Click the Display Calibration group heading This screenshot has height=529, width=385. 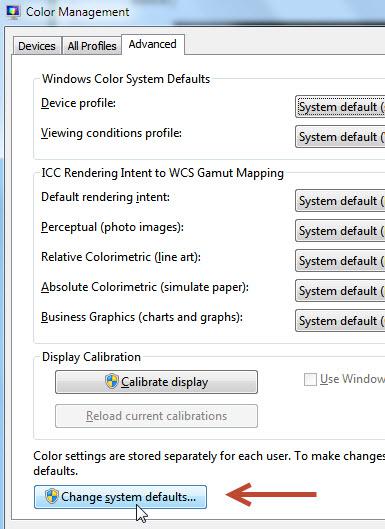click(x=91, y=357)
